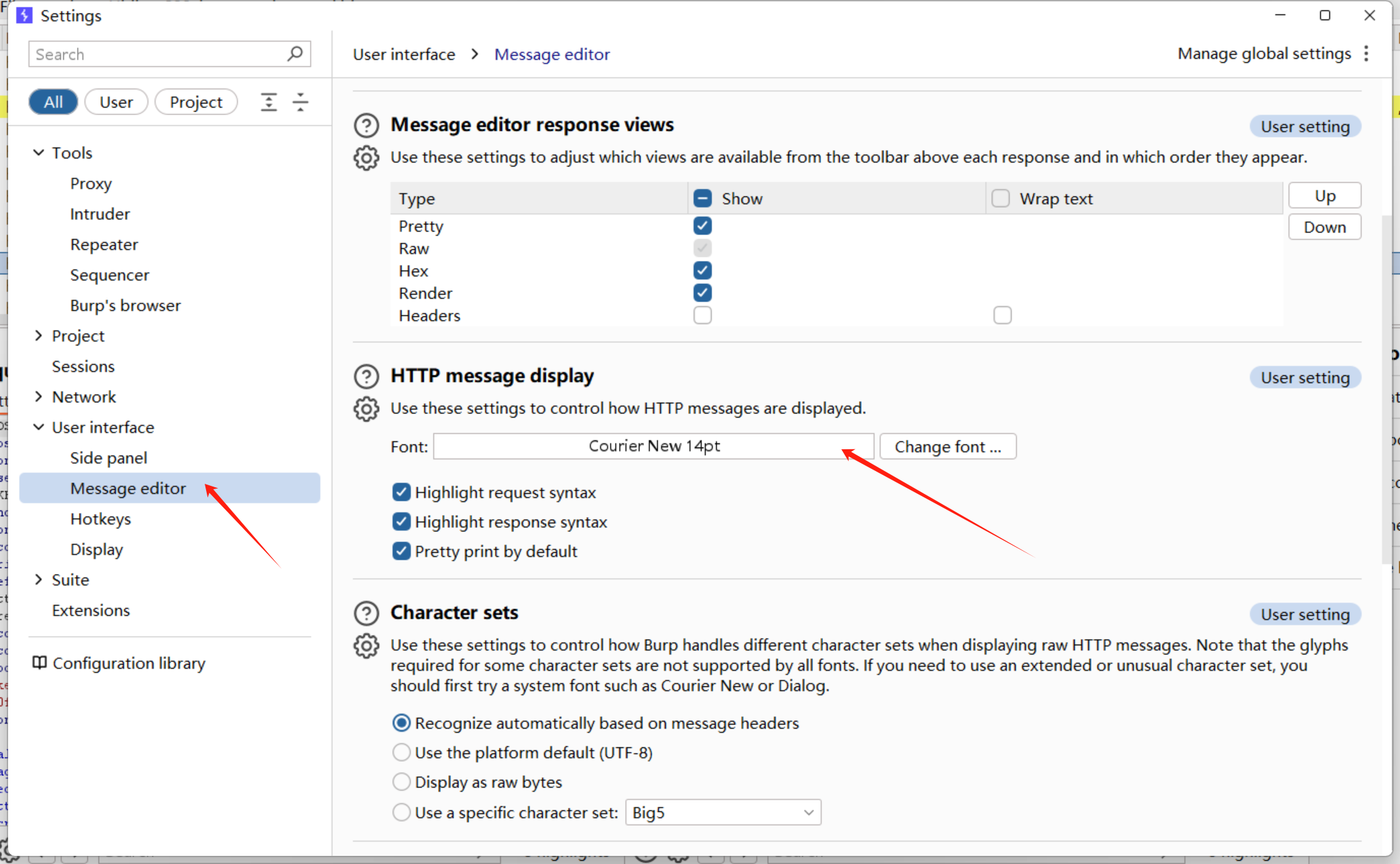Click the expand all sections icon
Viewport: 1400px width, 864px height.
269,102
